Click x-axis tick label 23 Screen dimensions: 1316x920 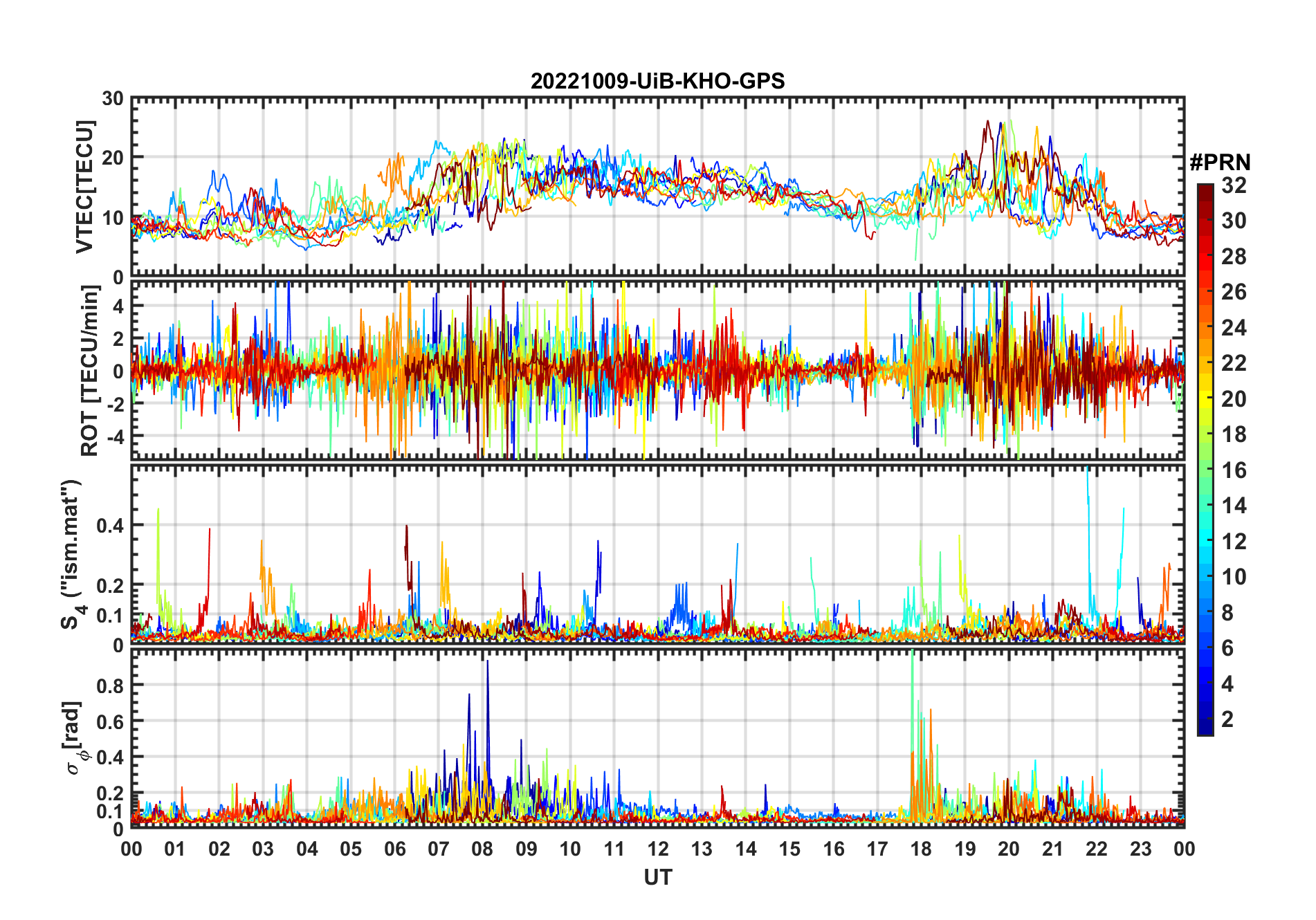(x=1140, y=849)
